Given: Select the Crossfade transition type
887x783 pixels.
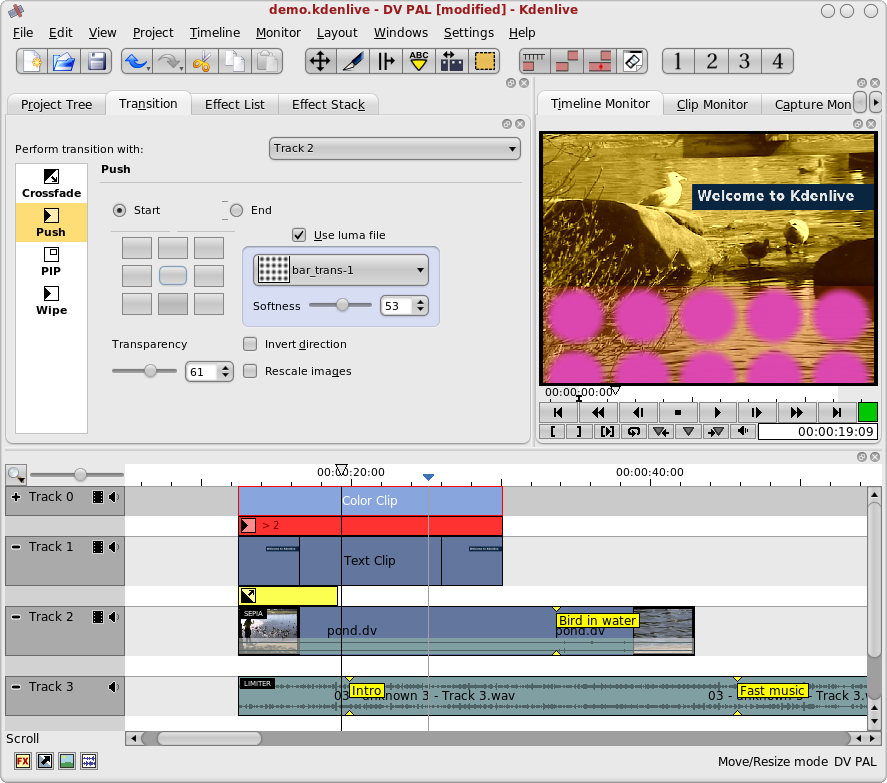Looking at the screenshot, I should 51,184.
